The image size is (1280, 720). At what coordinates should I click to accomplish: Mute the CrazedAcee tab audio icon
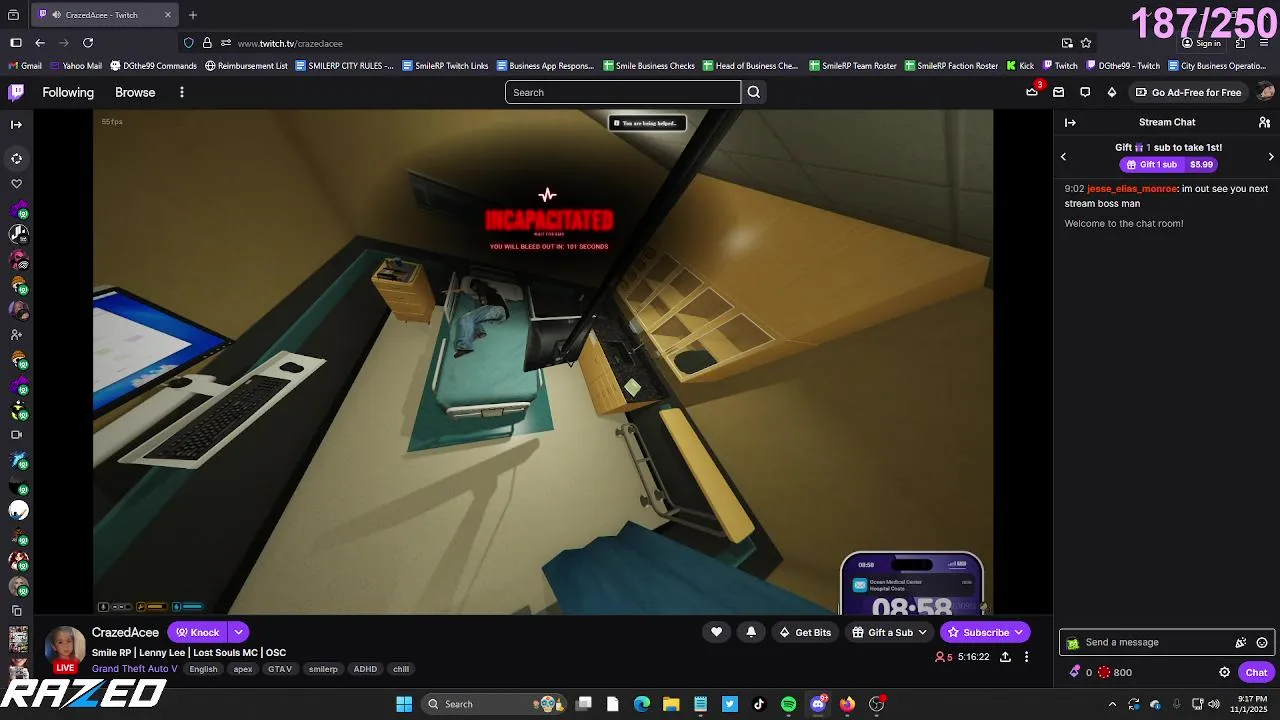click(x=56, y=15)
